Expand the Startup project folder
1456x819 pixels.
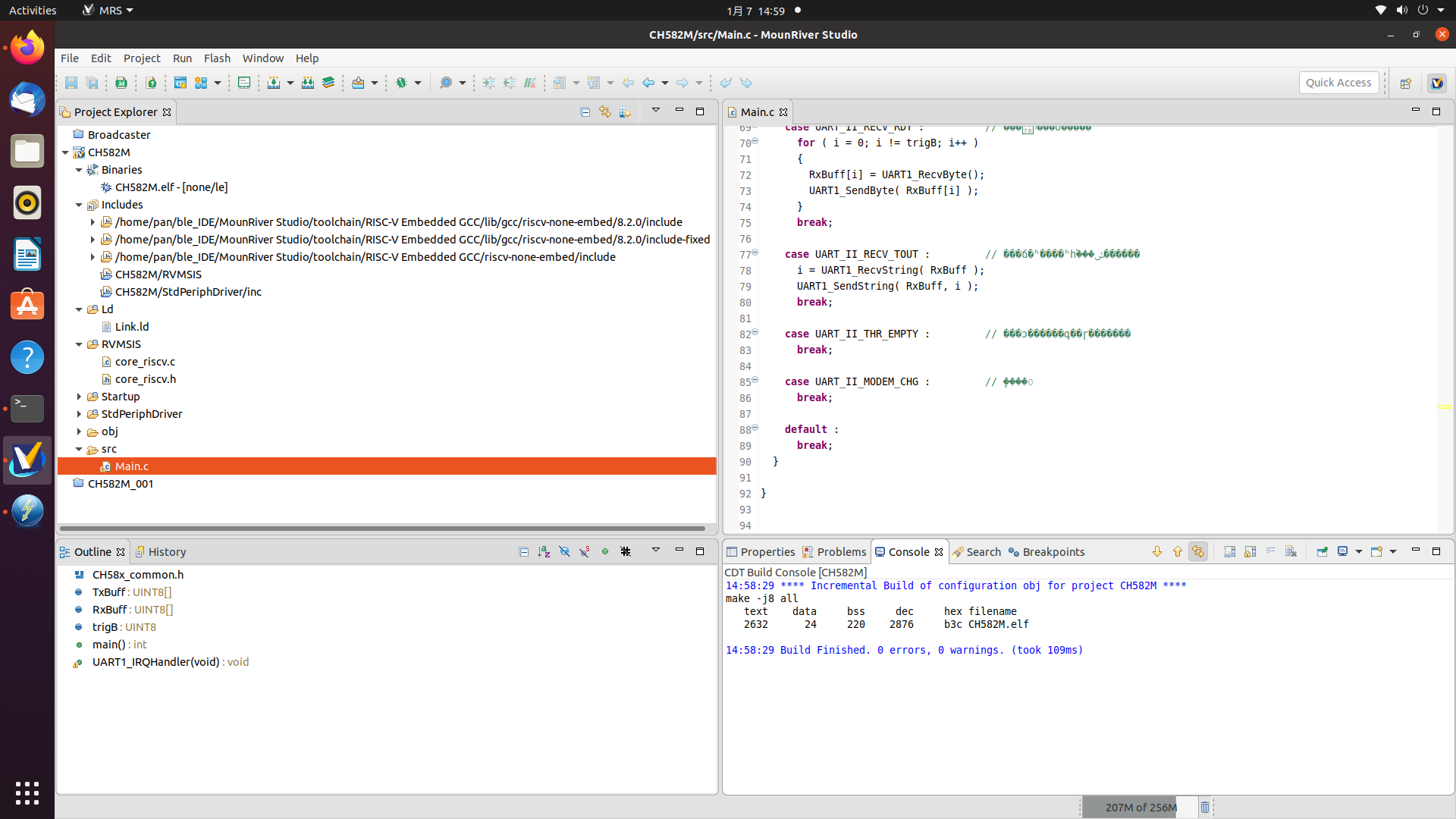[80, 396]
